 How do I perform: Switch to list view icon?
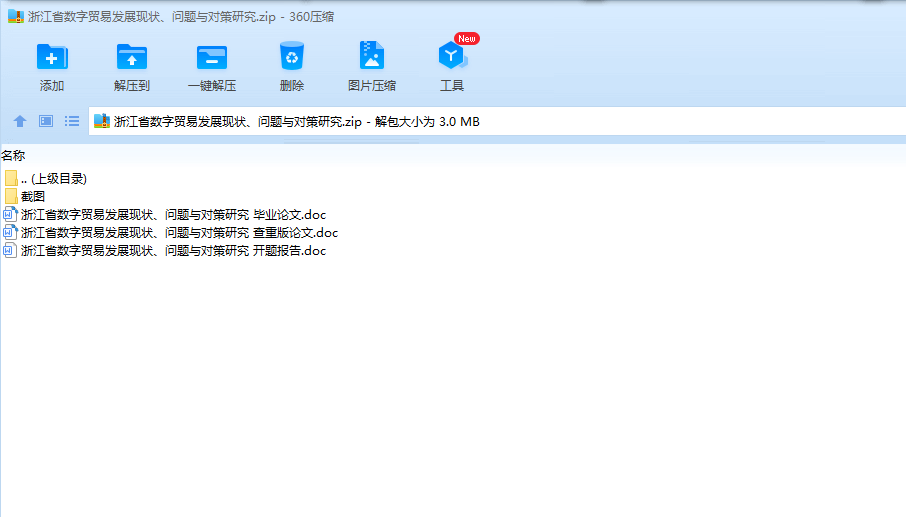72,121
